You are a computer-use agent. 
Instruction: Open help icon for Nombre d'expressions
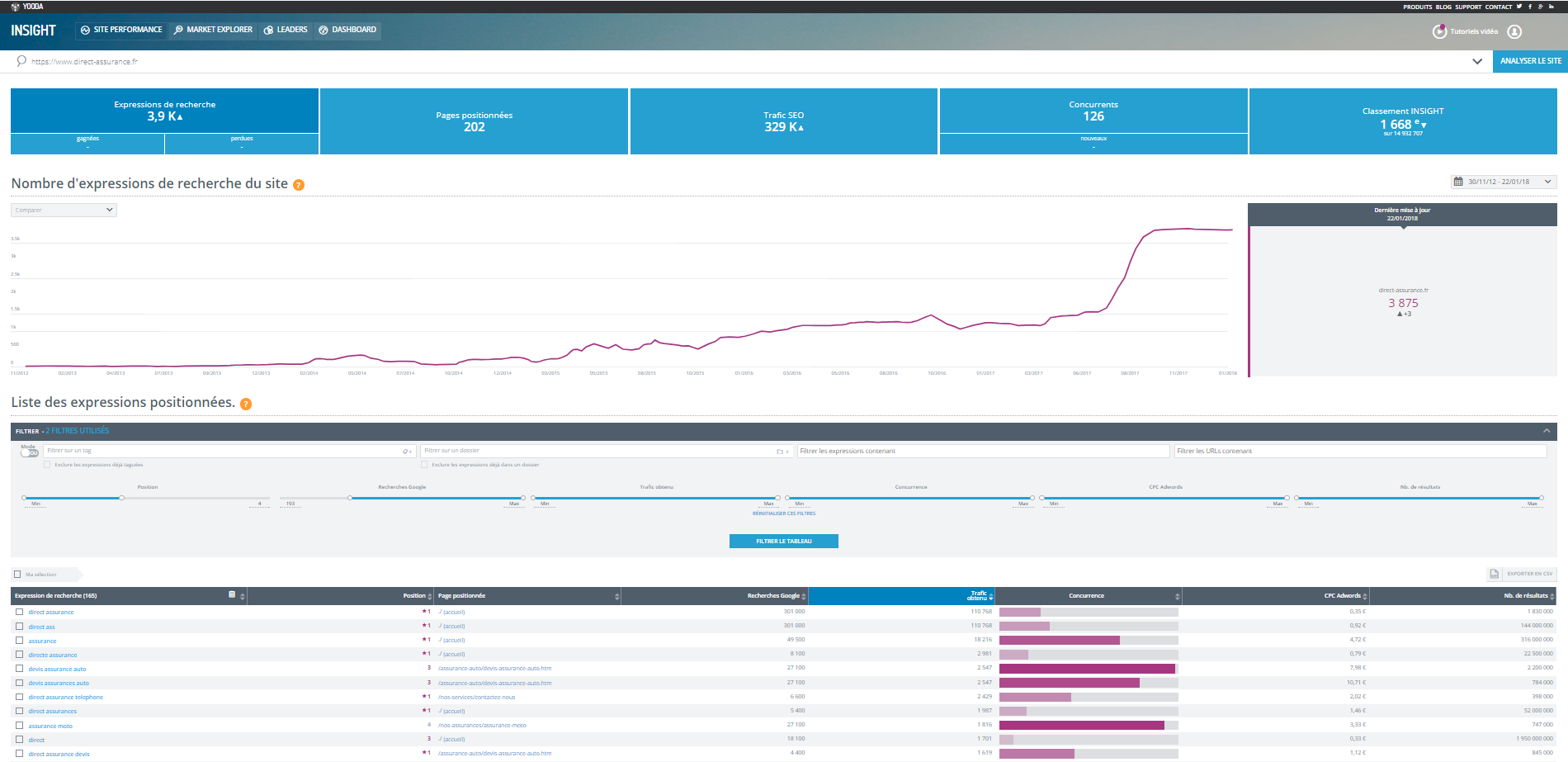[x=299, y=185]
